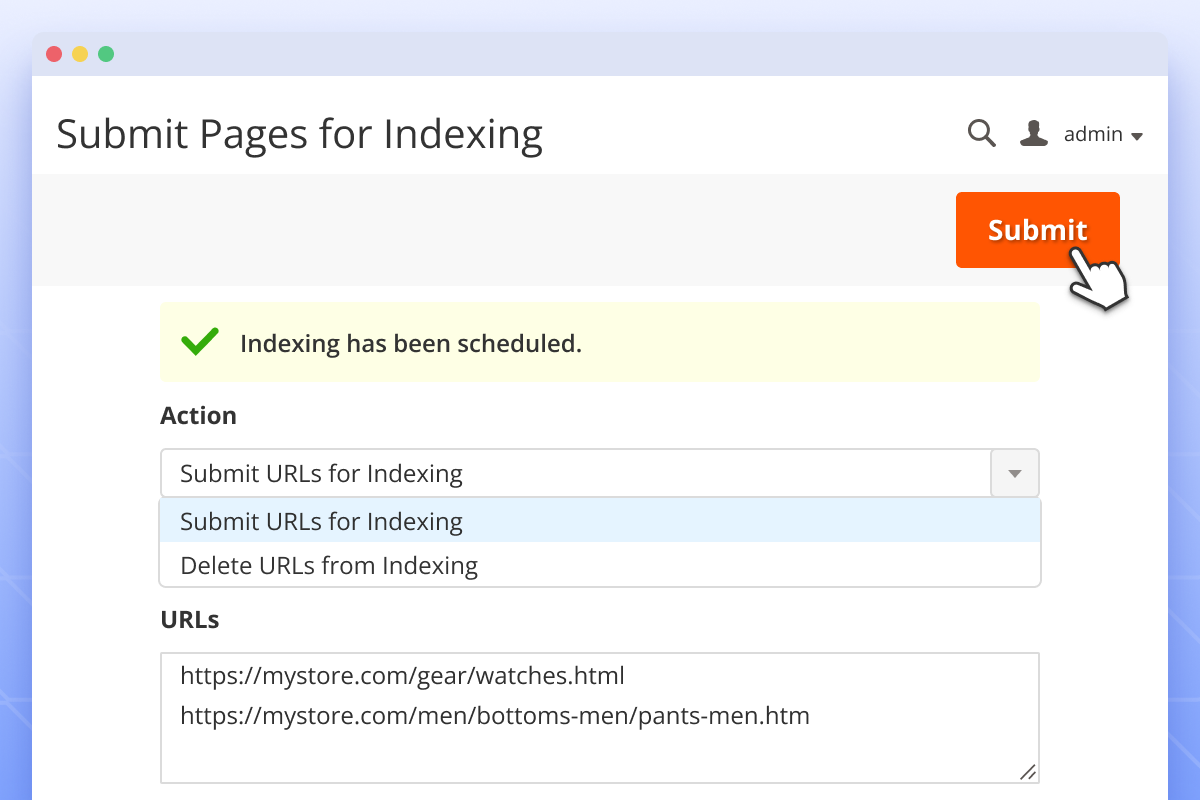Open the Action dropdown arrow

coord(1014,473)
